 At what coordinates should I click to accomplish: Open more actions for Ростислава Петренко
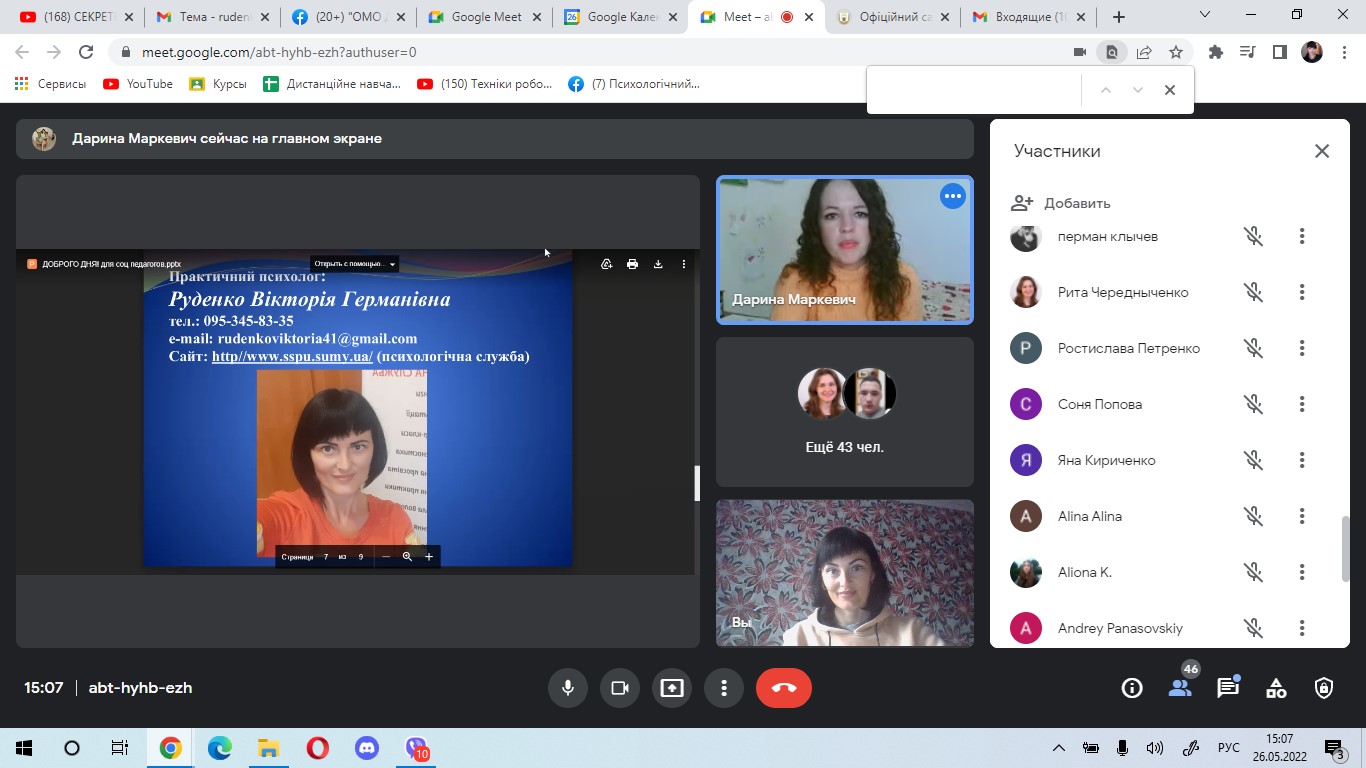click(x=1302, y=348)
